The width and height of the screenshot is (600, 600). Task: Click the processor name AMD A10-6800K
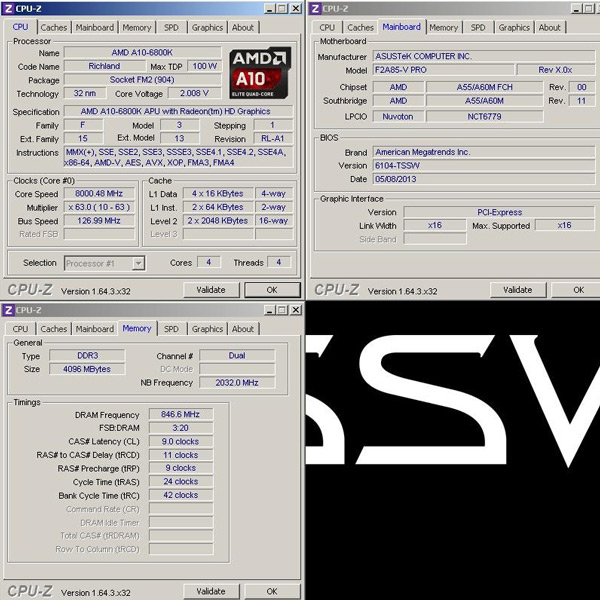point(142,52)
